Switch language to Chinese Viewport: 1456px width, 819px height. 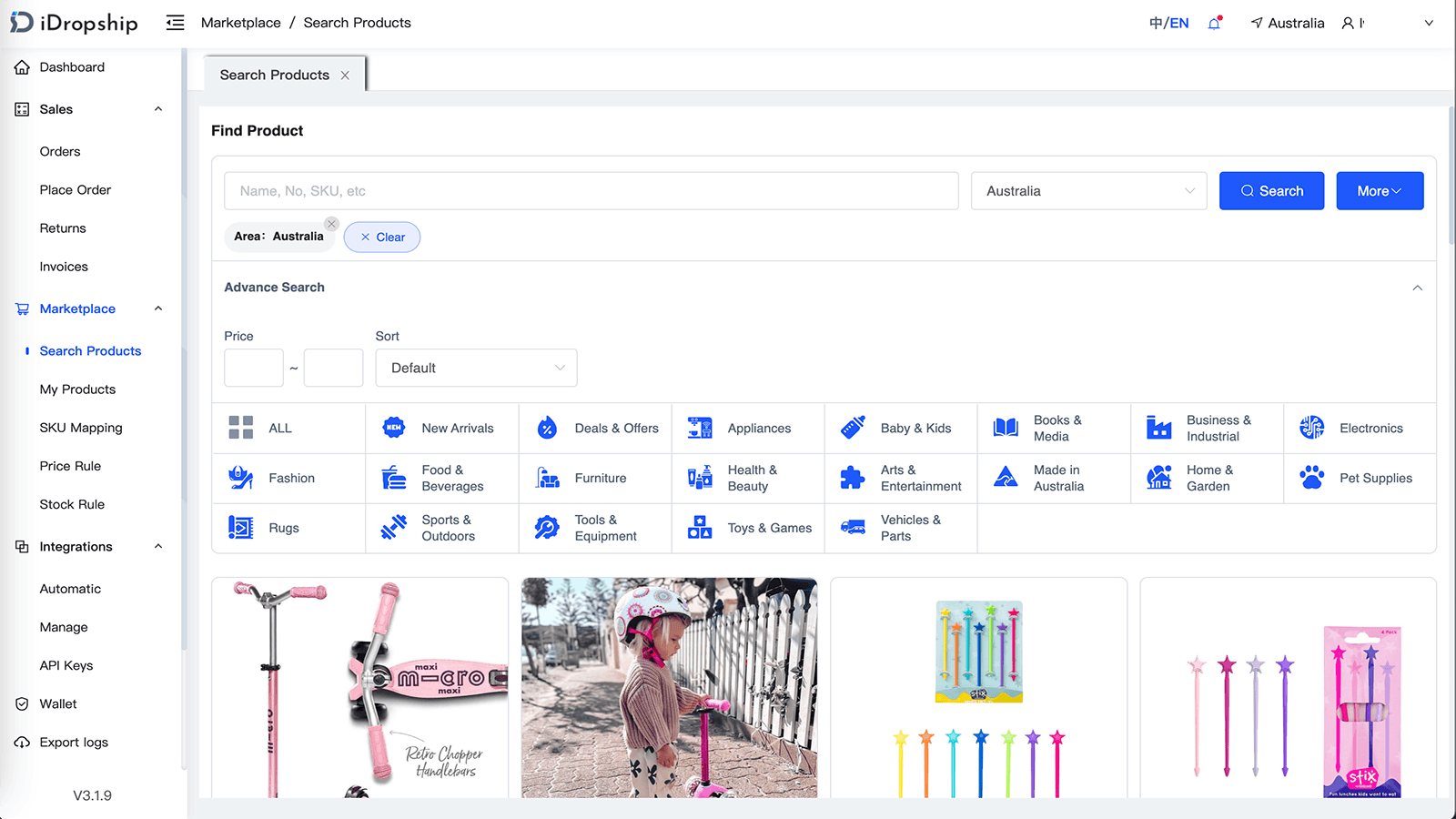tap(1157, 23)
